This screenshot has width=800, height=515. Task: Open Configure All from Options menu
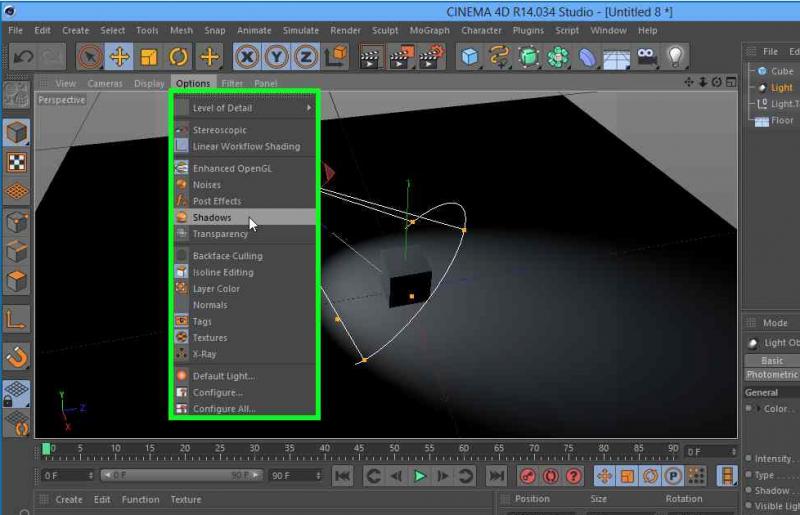pyautogui.click(x=244, y=409)
